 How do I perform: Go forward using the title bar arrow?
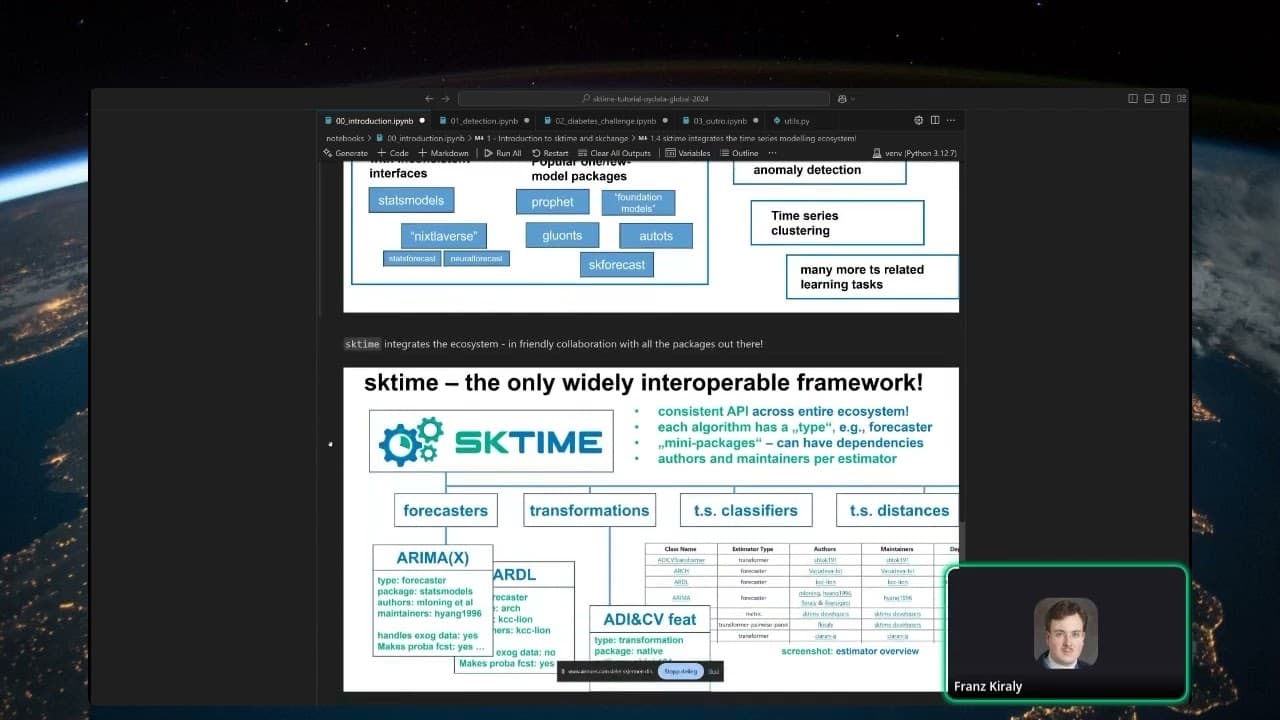pos(446,99)
